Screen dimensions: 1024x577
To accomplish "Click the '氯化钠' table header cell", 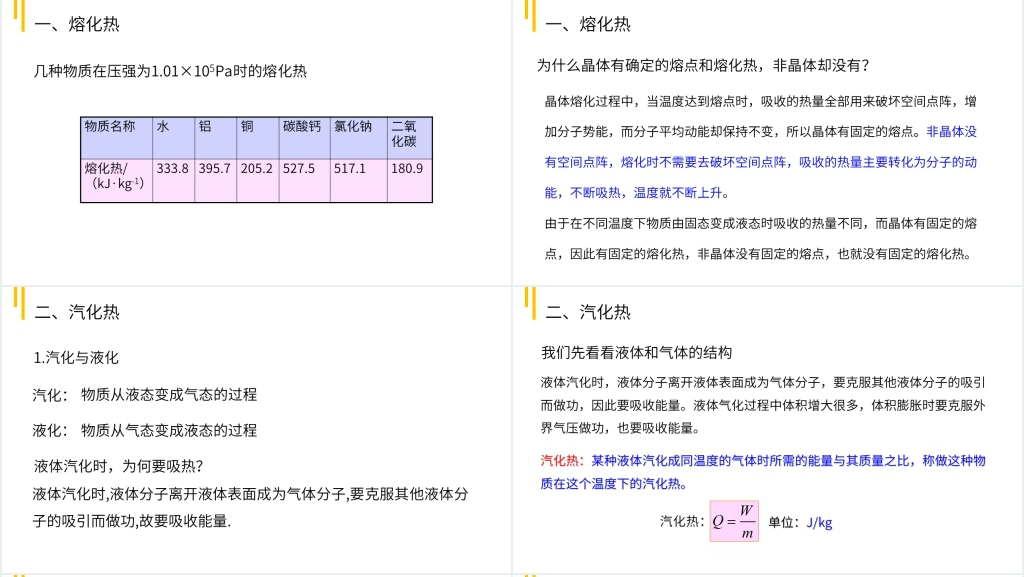I will pyautogui.click(x=359, y=138).
